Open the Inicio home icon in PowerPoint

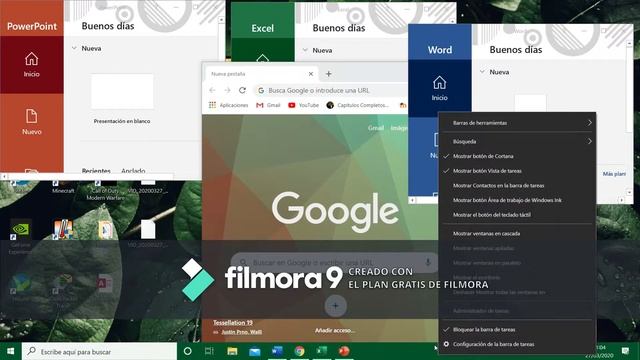tap(31, 59)
